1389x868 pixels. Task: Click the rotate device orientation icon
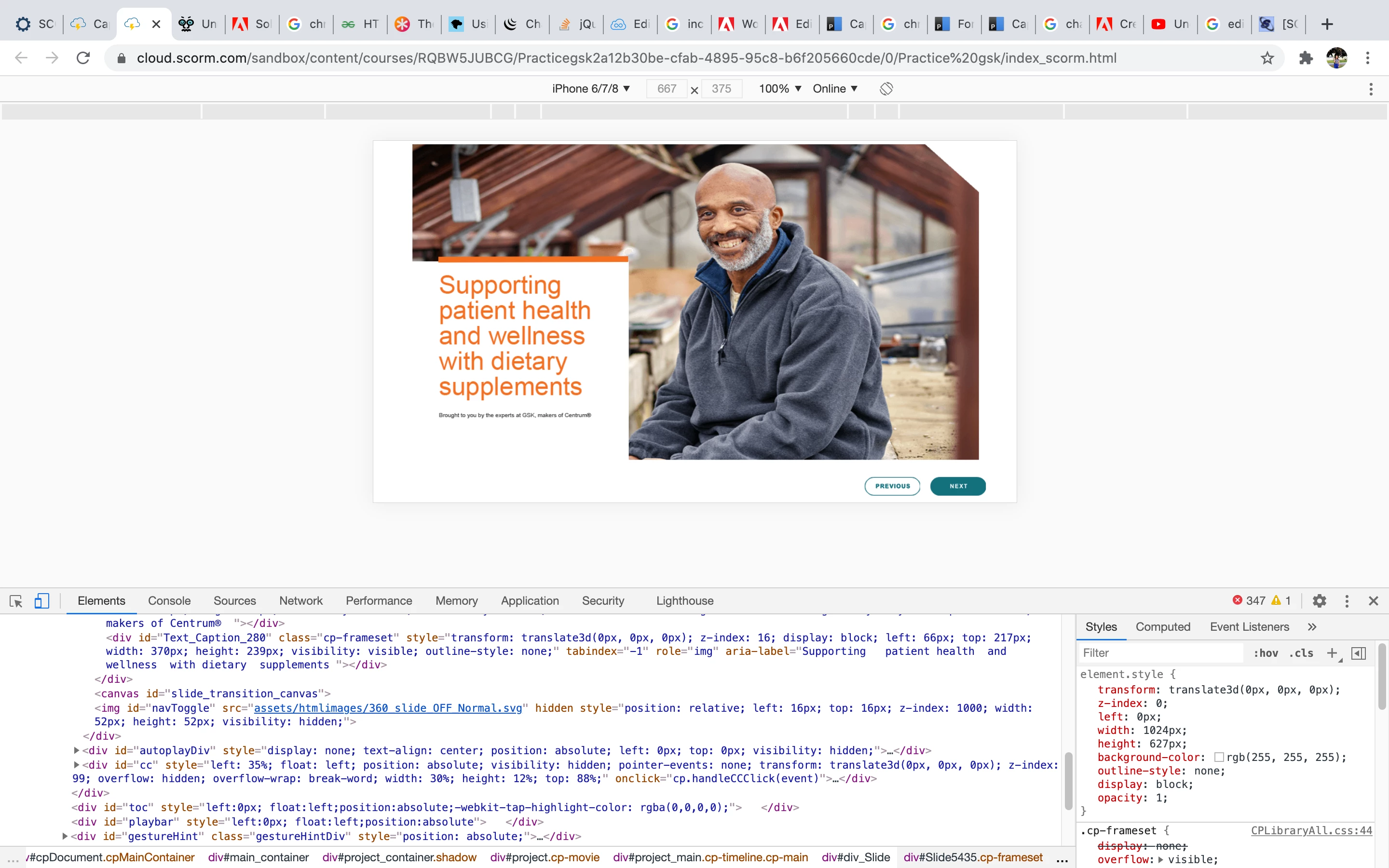point(886,88)
